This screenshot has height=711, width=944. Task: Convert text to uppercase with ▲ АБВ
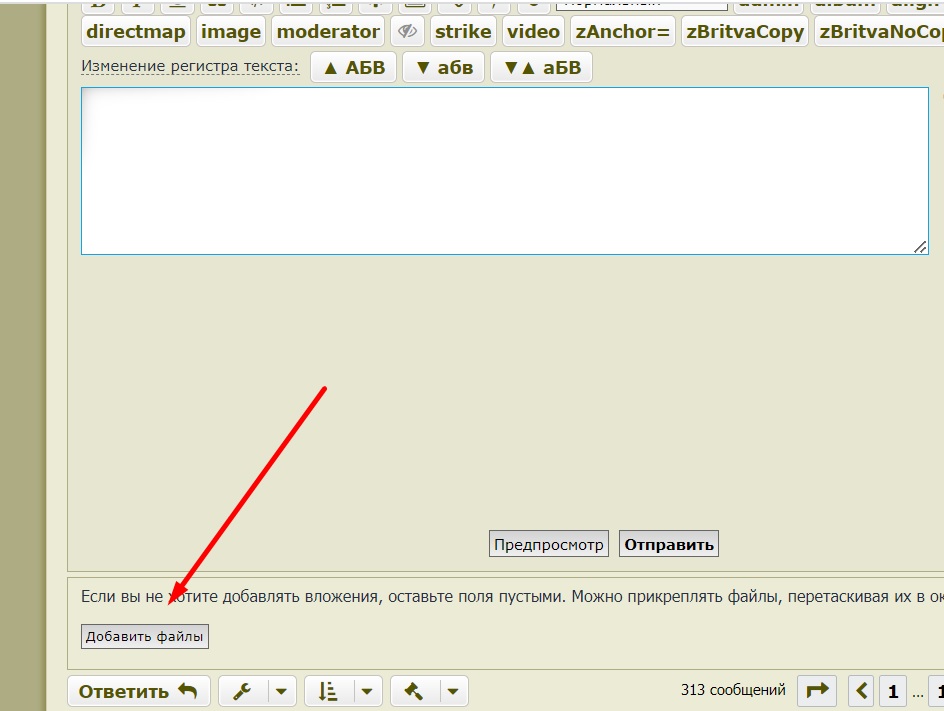[354, 68]
